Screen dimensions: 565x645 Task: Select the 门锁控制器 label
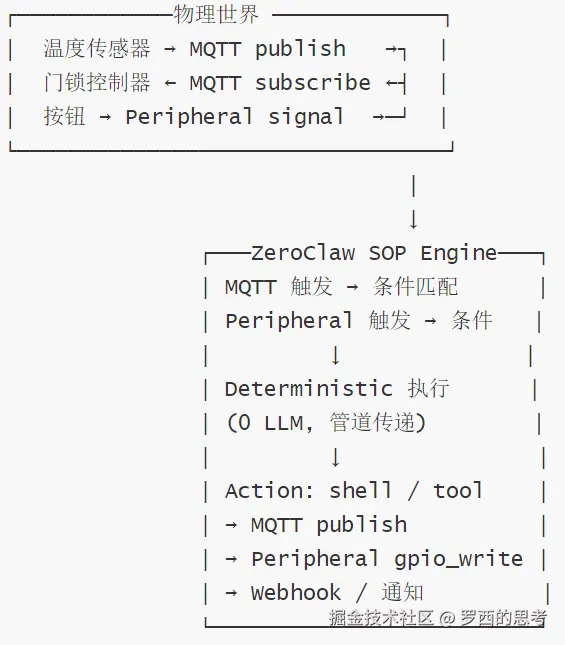pyautogui.click(x=97, y=83)
